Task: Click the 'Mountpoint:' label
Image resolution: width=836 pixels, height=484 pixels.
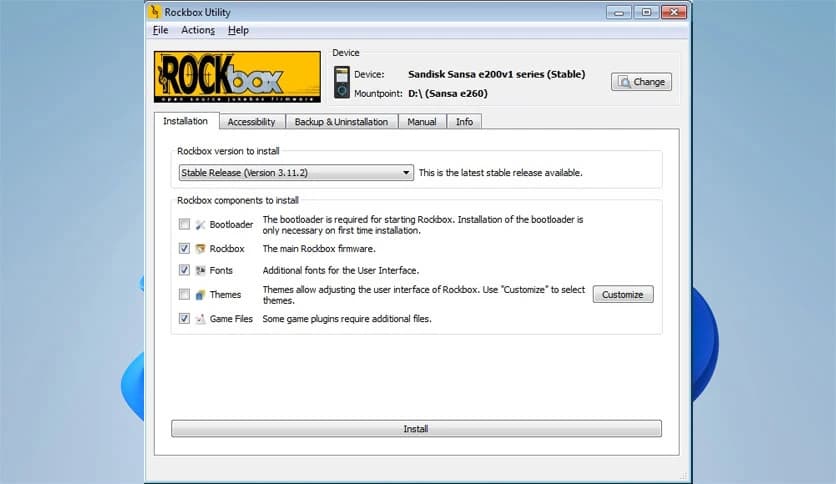Action: point(378,93)
